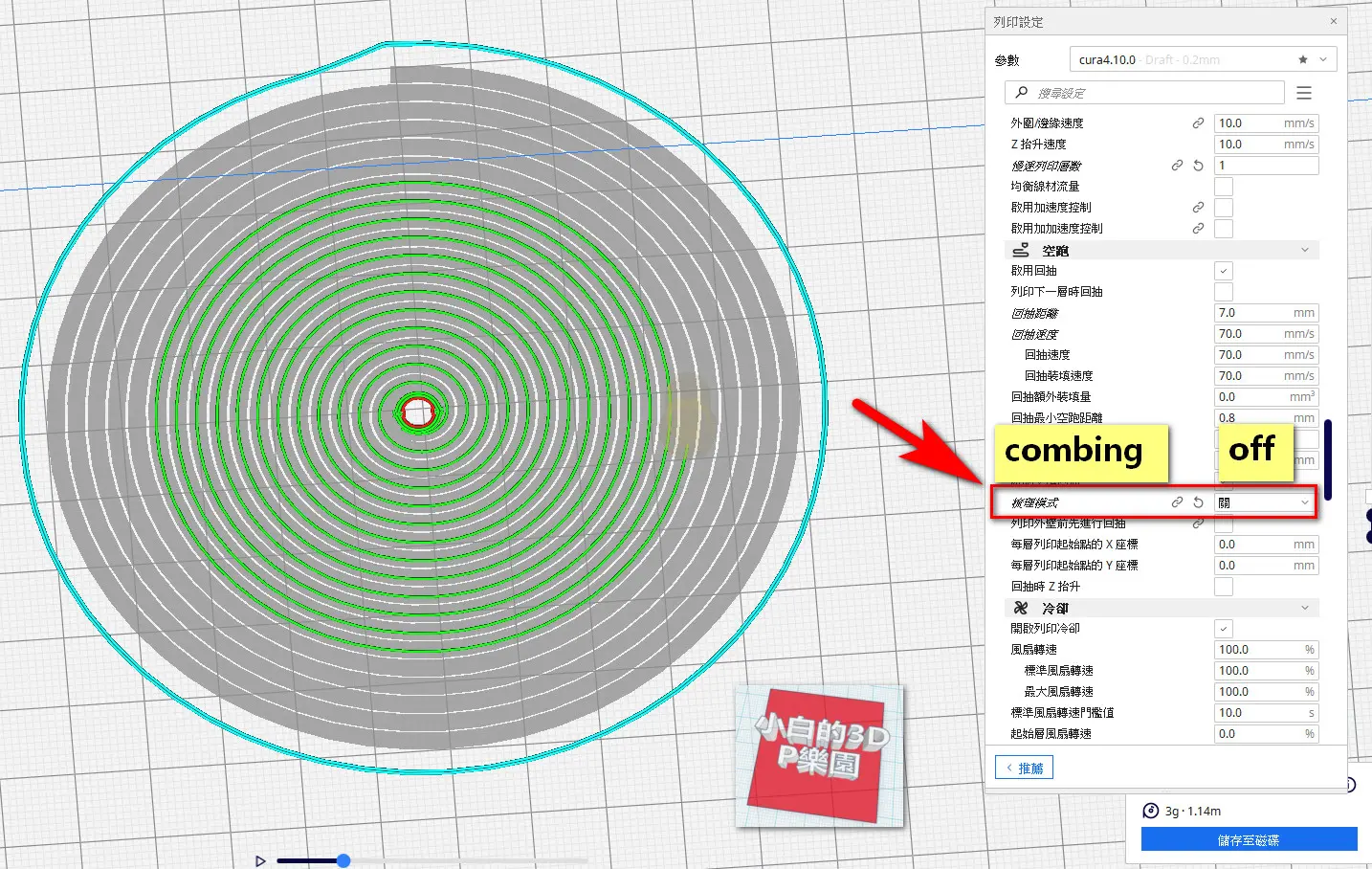Viewport: 1372px width, 869px height.
Task: Reset the combing mode (梳理模式) setting
Action: (1198, 502)
